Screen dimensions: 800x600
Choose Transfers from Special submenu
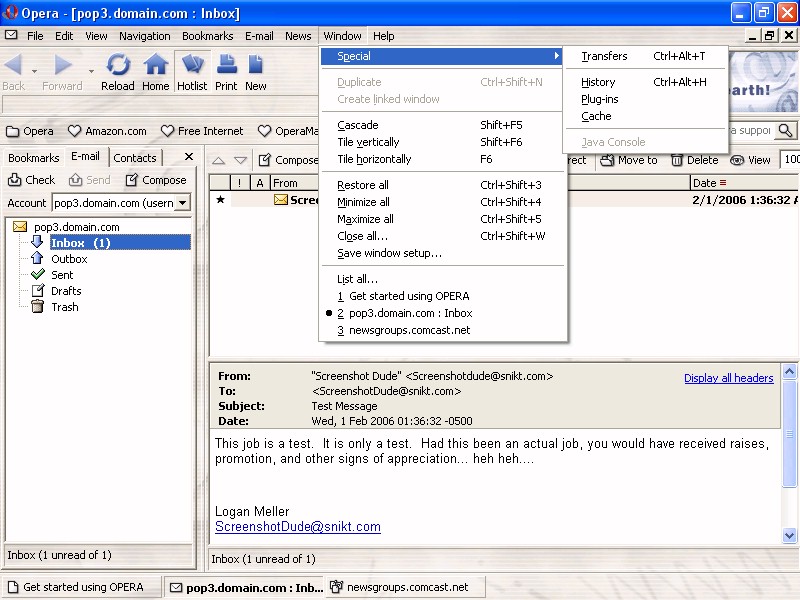tap(604, 56)
